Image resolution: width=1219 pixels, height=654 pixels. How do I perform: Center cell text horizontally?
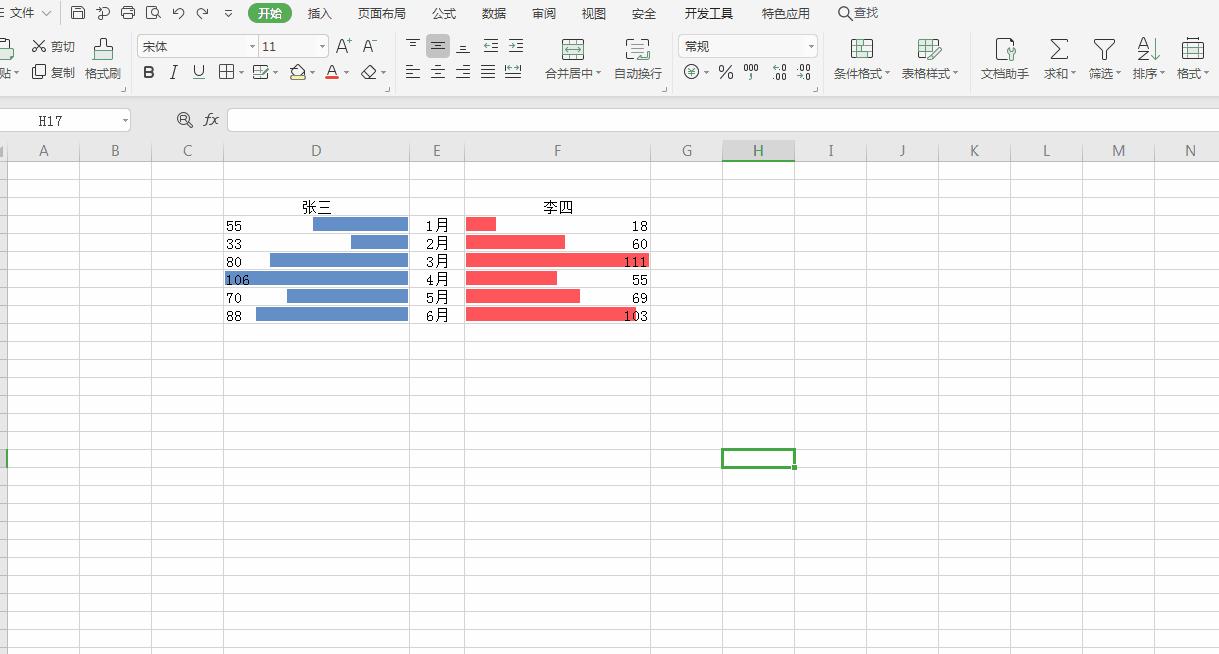[x=438, y=72]
